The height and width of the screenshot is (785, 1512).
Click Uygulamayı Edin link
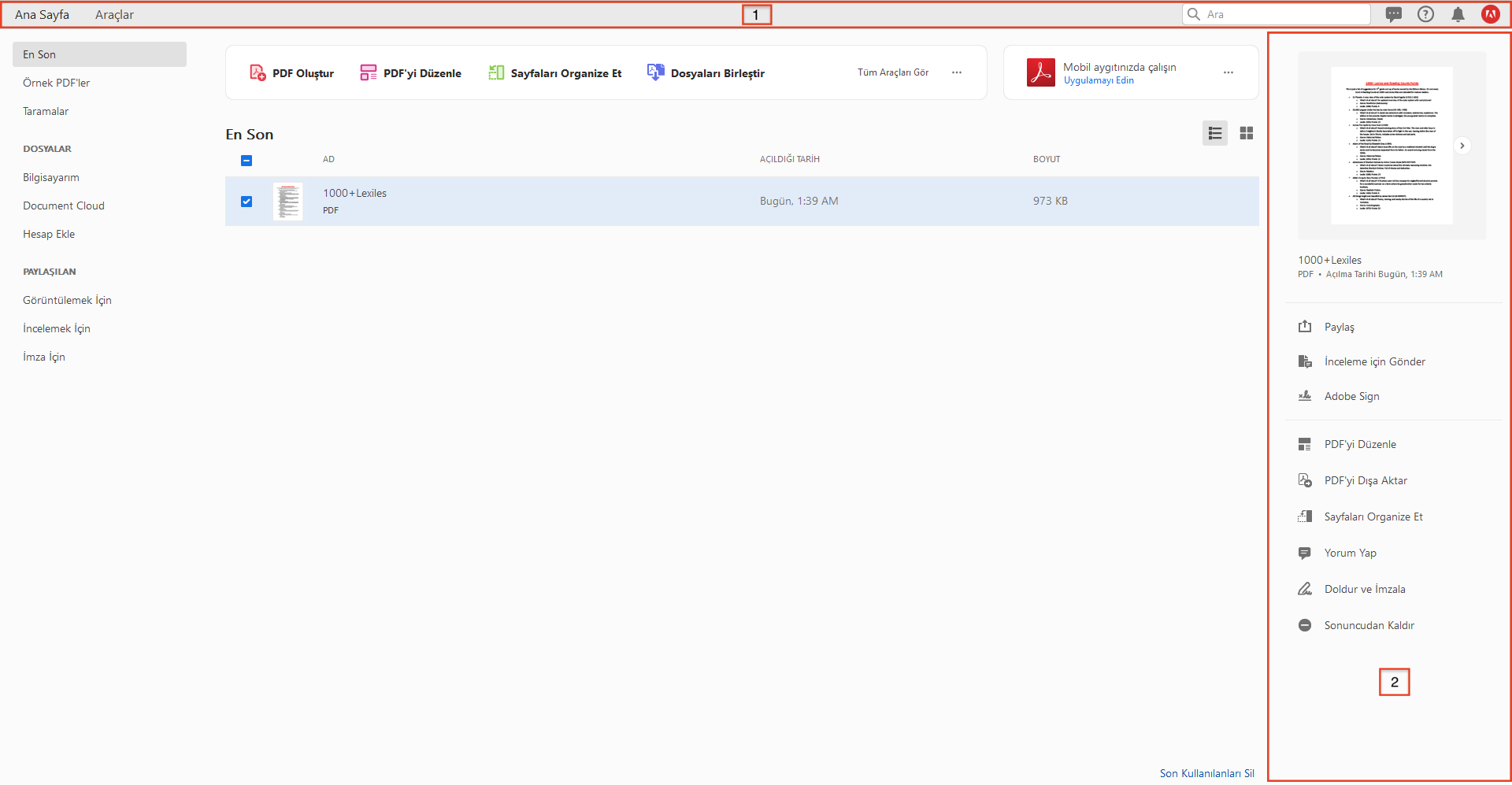1099,80
